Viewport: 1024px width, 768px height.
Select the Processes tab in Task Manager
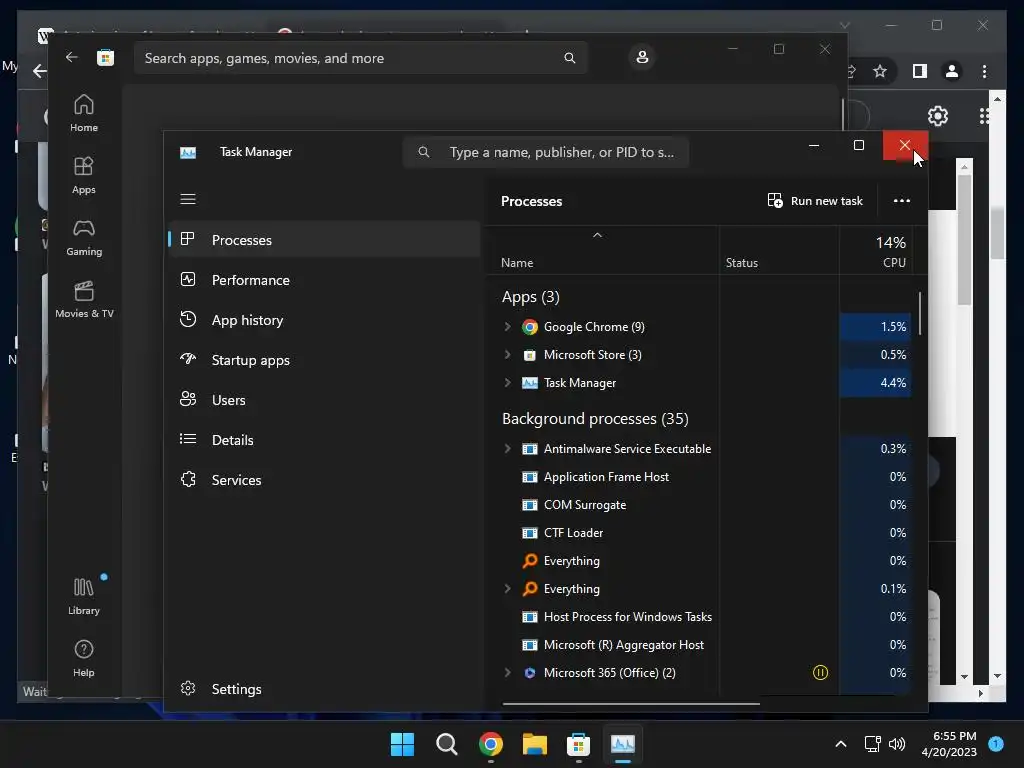pyautogui.click(x=325, y=240)
